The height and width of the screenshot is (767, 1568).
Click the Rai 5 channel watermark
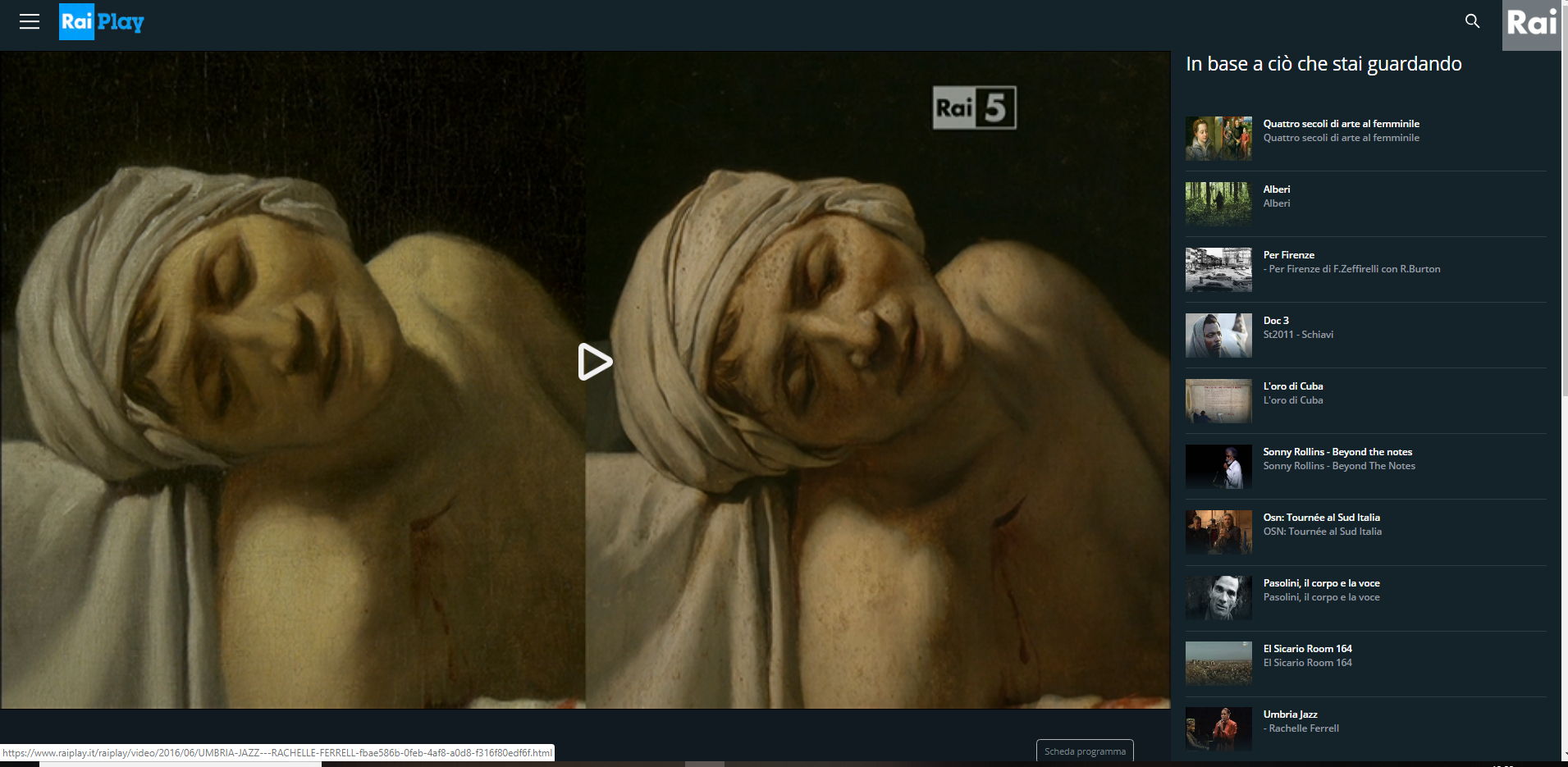tap(974, 107)
